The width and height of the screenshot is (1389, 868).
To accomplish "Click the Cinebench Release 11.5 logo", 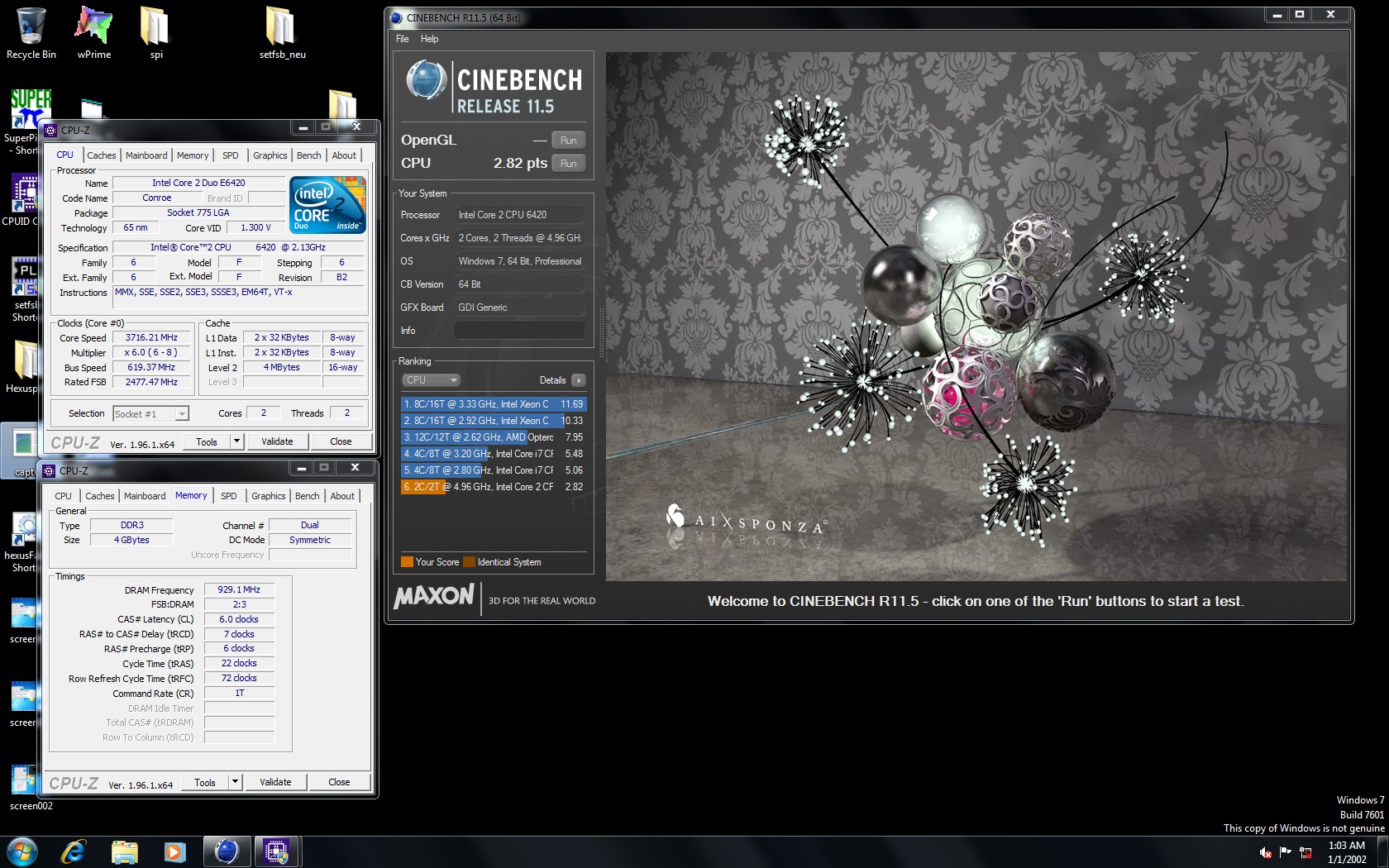I will (x=494, y=87).
